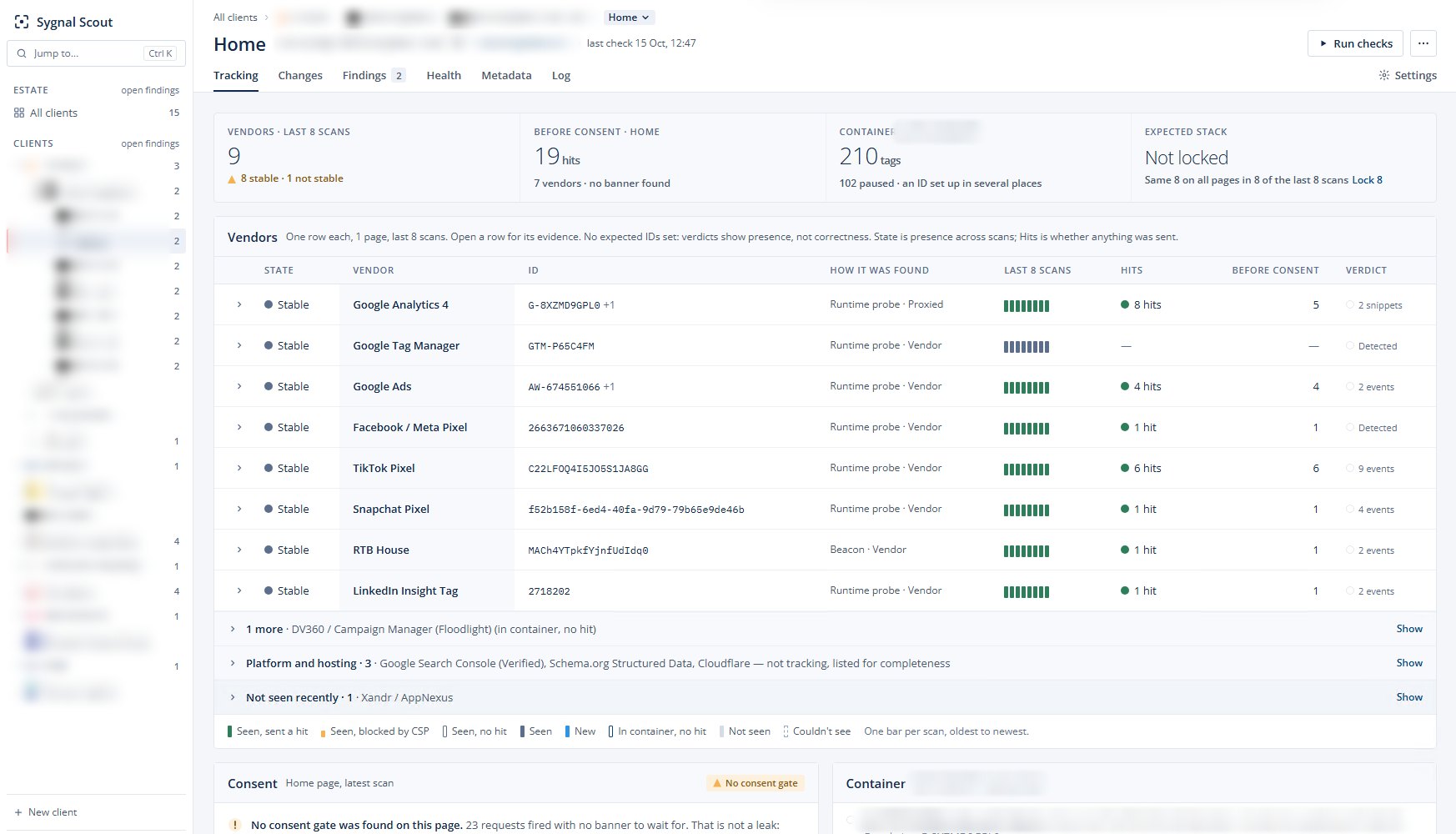Open the three-dot more options menu

click(1423, 43)
